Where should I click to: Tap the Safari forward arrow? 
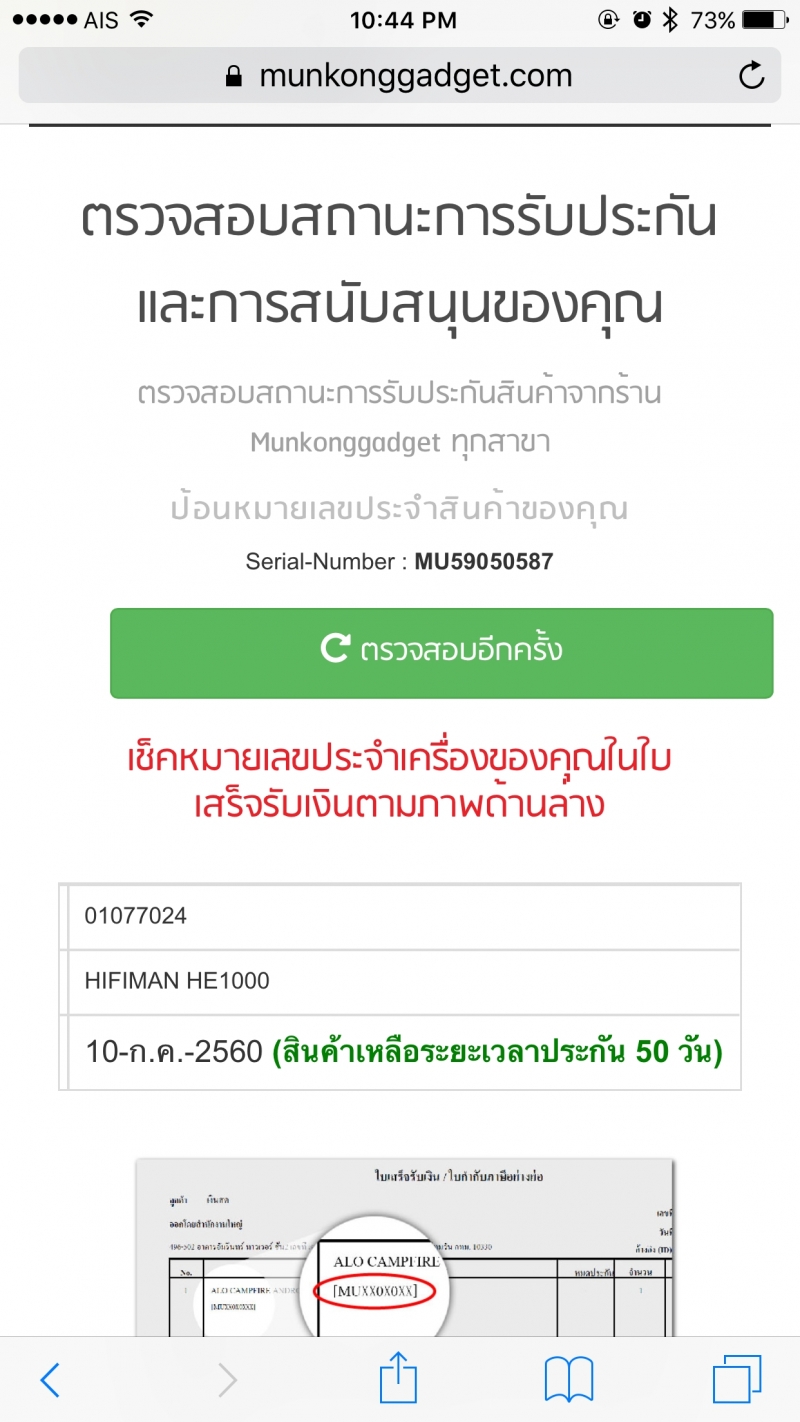point(228,1381)
